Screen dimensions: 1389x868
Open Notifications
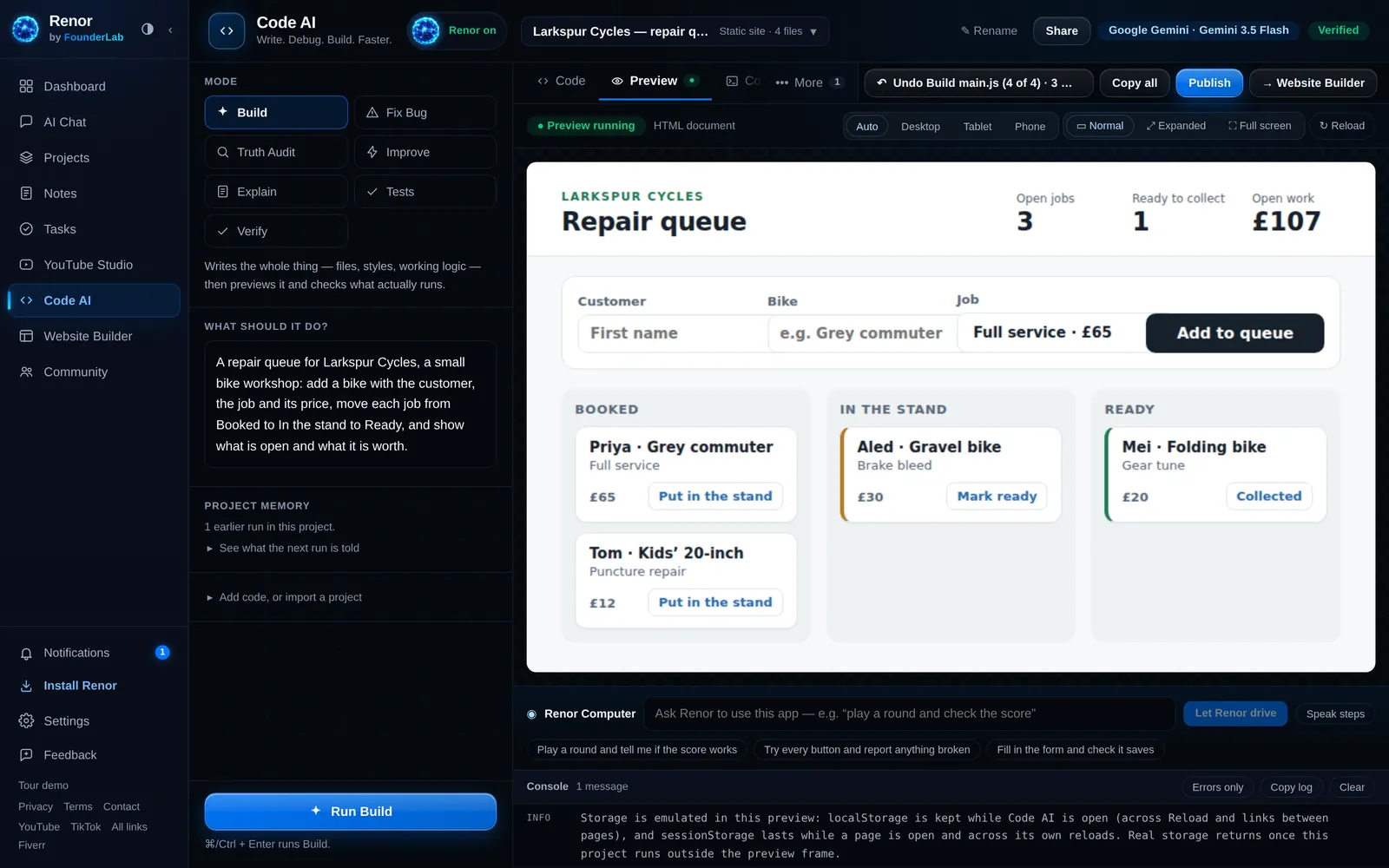94,653
